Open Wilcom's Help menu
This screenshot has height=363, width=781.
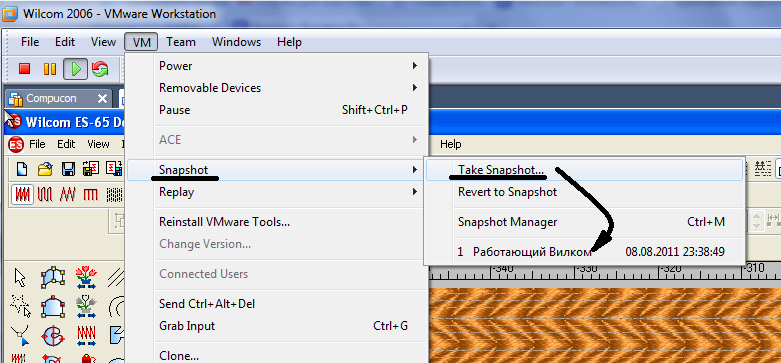click(x=451, y=144)
